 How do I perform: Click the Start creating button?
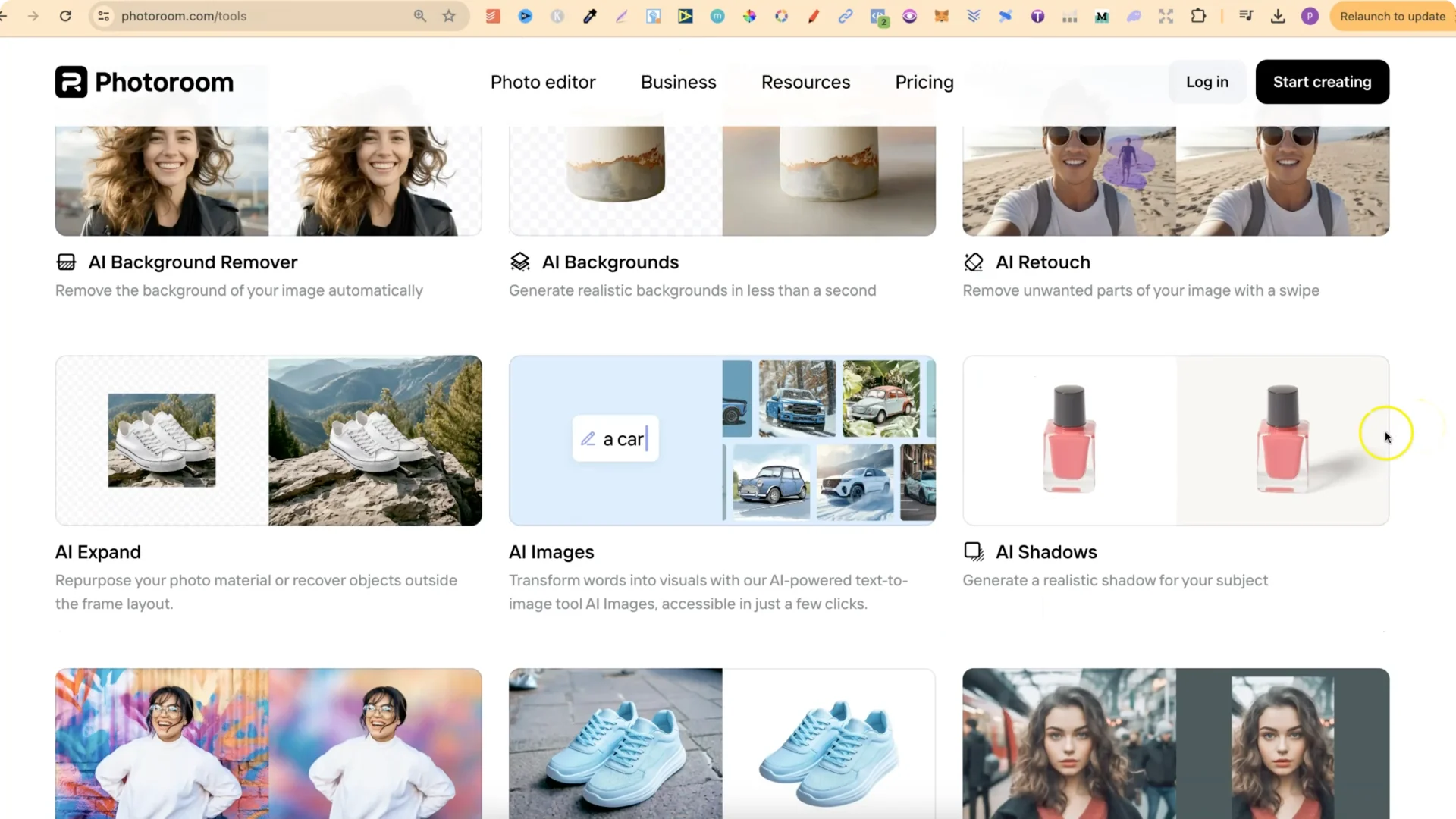point(1322,82)
